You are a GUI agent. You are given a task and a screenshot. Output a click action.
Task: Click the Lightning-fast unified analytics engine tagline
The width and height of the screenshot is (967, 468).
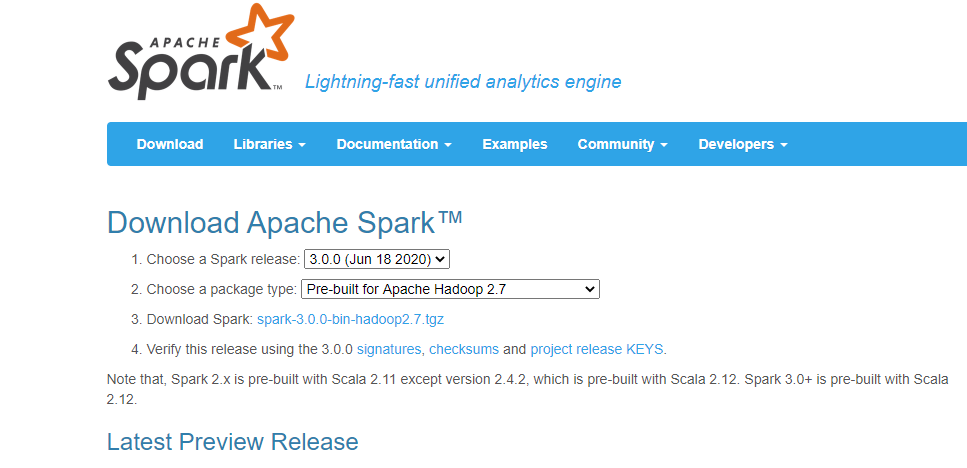(x=463, y=81)
